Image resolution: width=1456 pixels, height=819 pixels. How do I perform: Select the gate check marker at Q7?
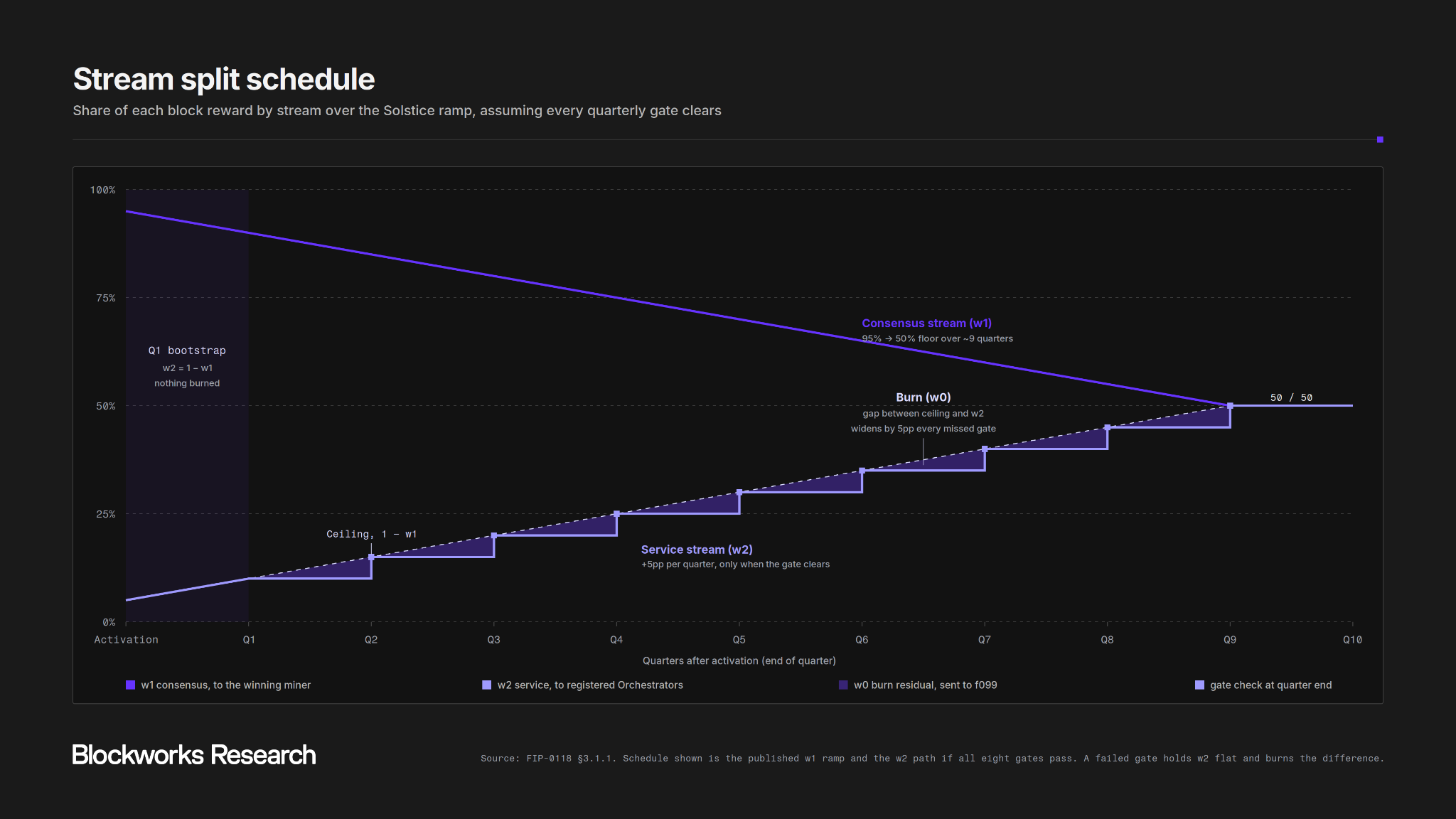click(985, 449)
